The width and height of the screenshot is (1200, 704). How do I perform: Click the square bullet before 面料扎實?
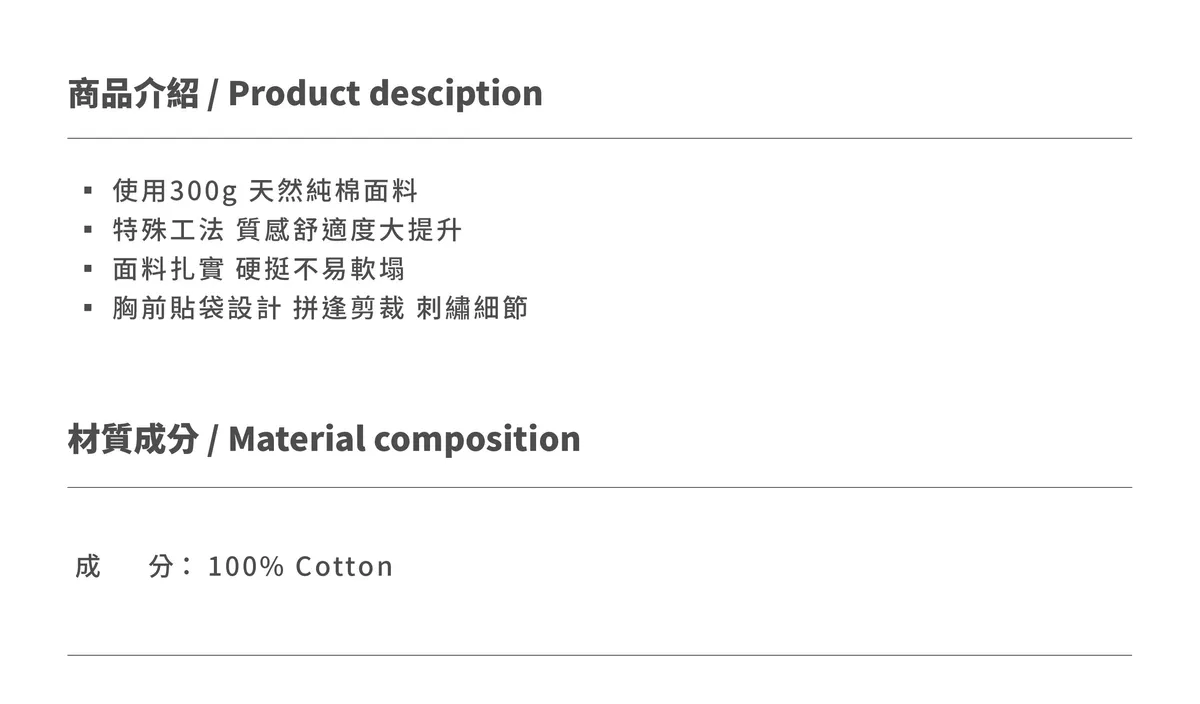(x=88, y=269)
